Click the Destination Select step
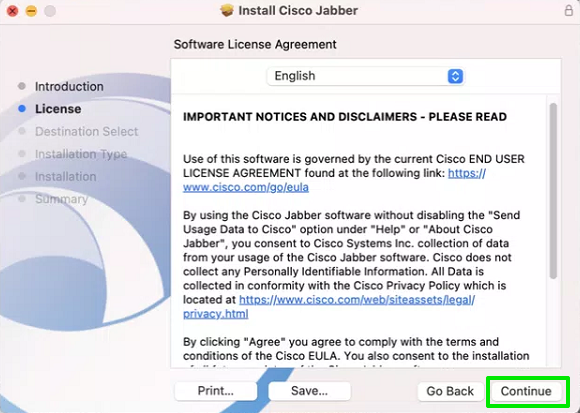This screenshot has width=580, height=413. point(87,132)
